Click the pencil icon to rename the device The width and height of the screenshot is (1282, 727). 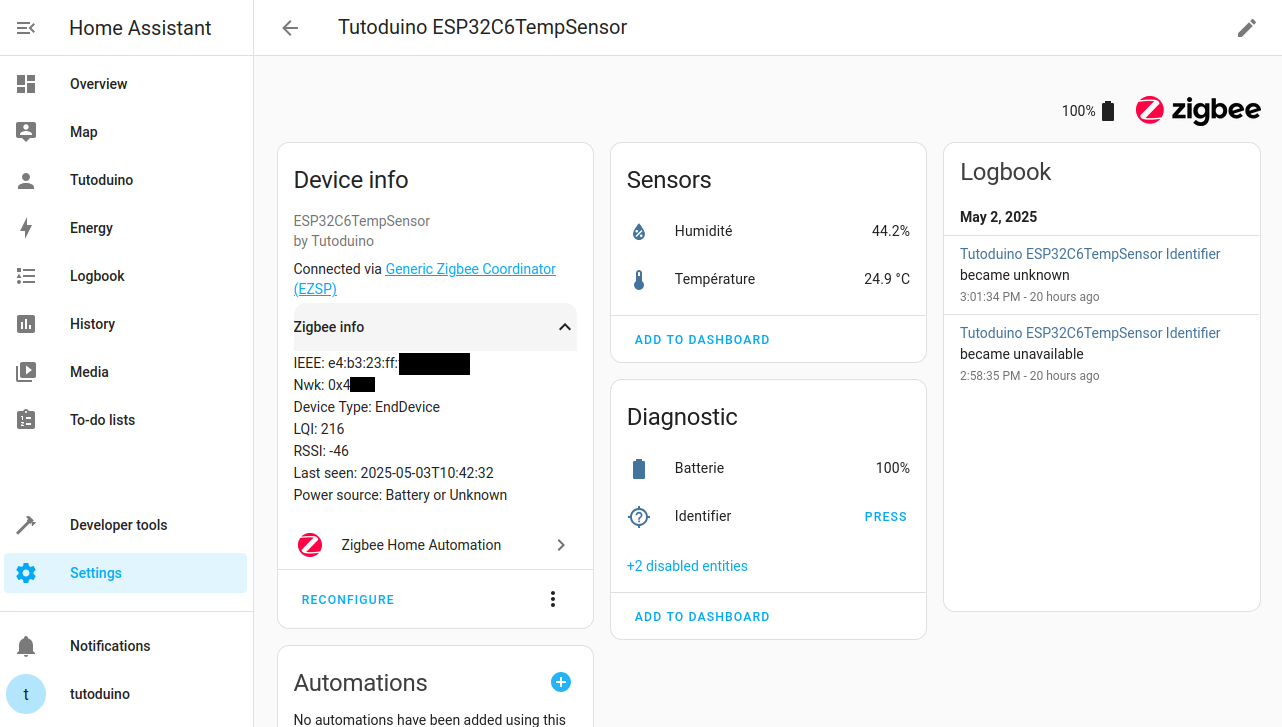1246,28
